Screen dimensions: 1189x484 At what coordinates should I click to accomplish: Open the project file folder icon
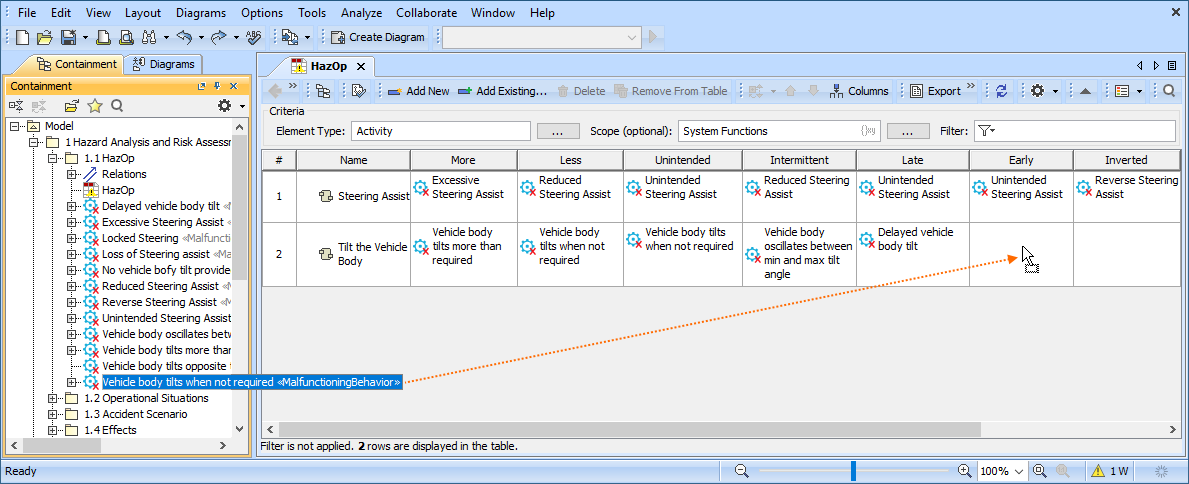pyautogui.click(x=44, y=37)
